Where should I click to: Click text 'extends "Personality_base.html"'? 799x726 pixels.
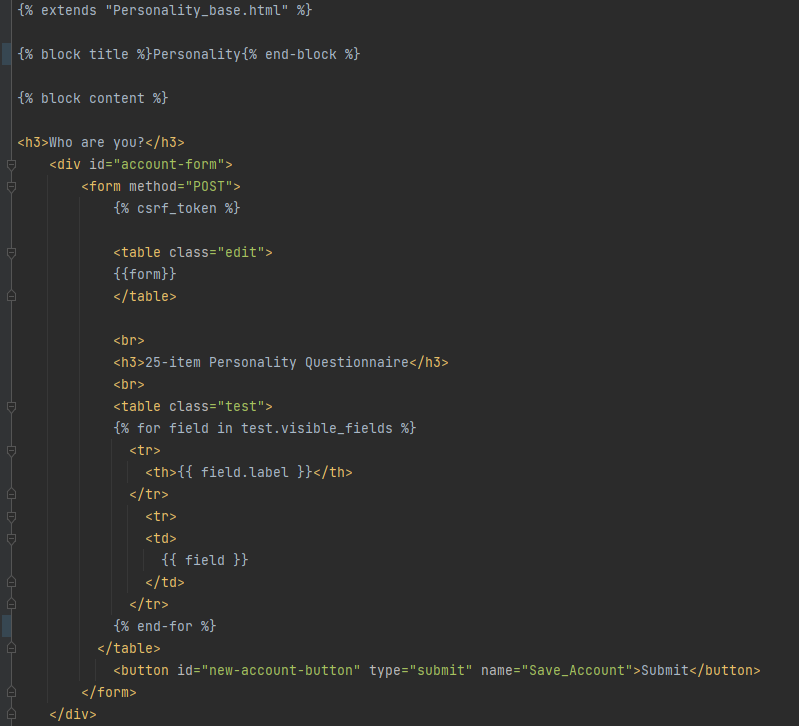pyautogui.click(x=165, y=10)
